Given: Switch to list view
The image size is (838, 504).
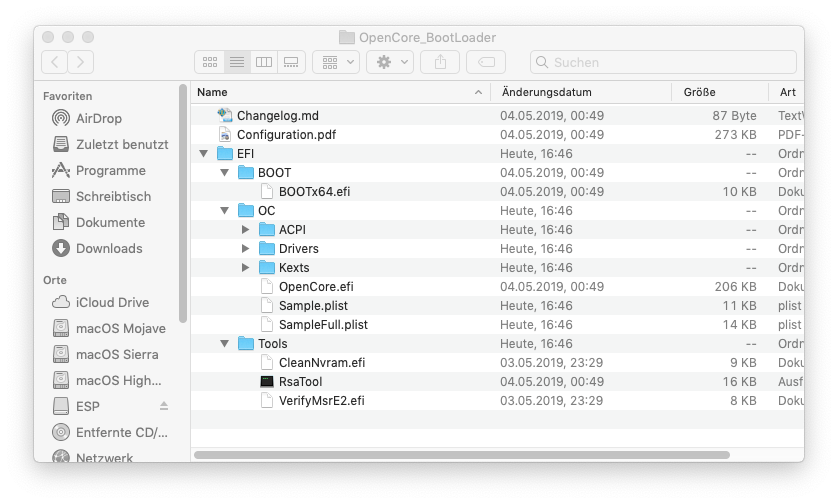Looking at the screenshot, I should click(237, 62).
